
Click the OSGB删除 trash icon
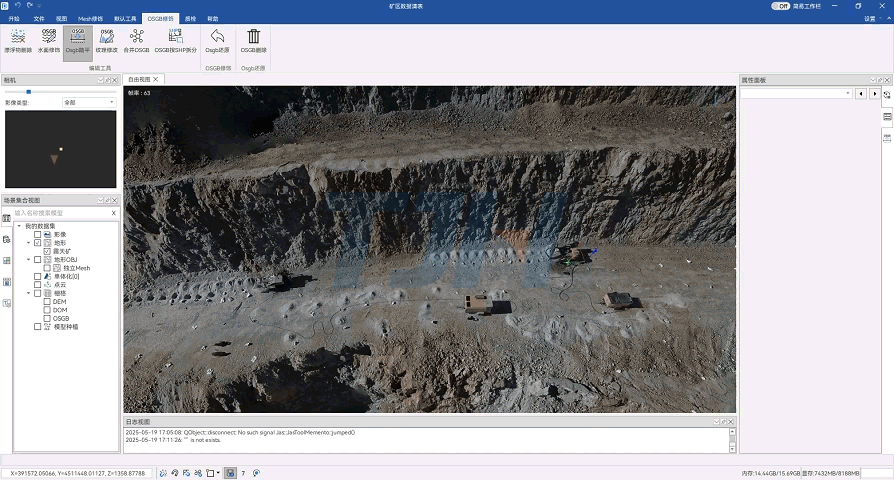click(254, 39)
